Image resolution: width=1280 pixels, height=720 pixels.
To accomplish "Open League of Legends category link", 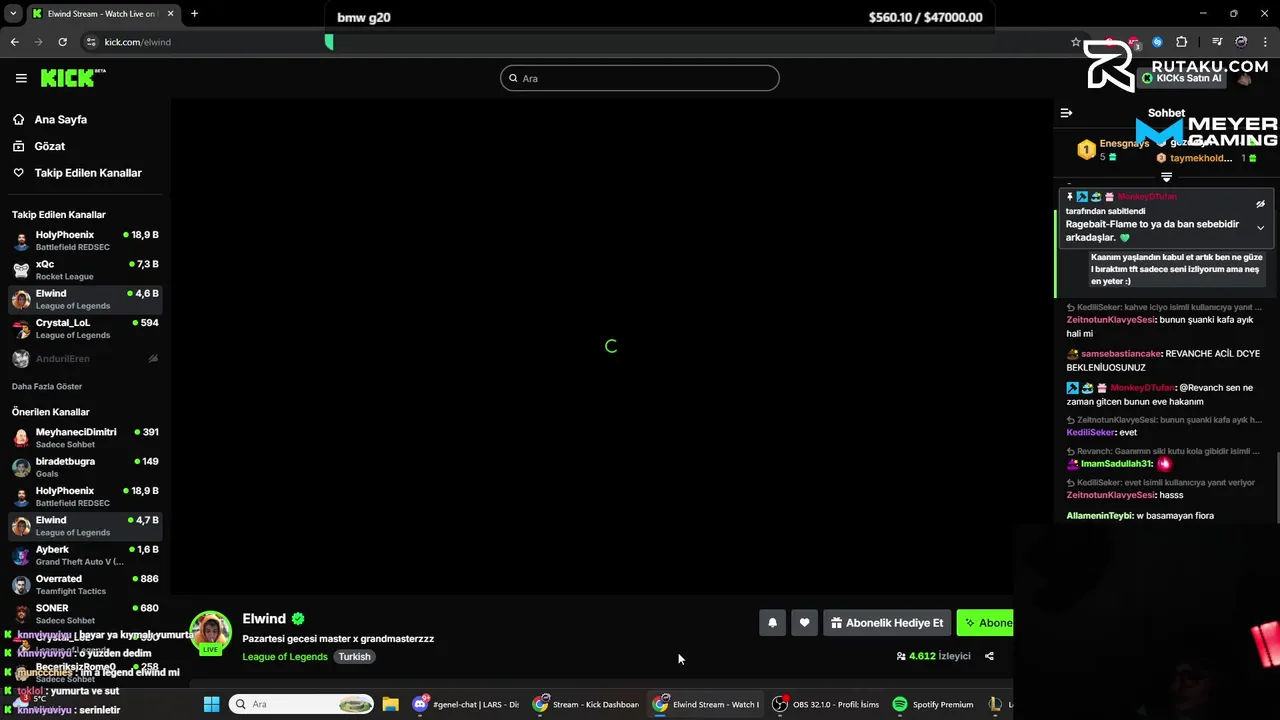I will [285, 657].
